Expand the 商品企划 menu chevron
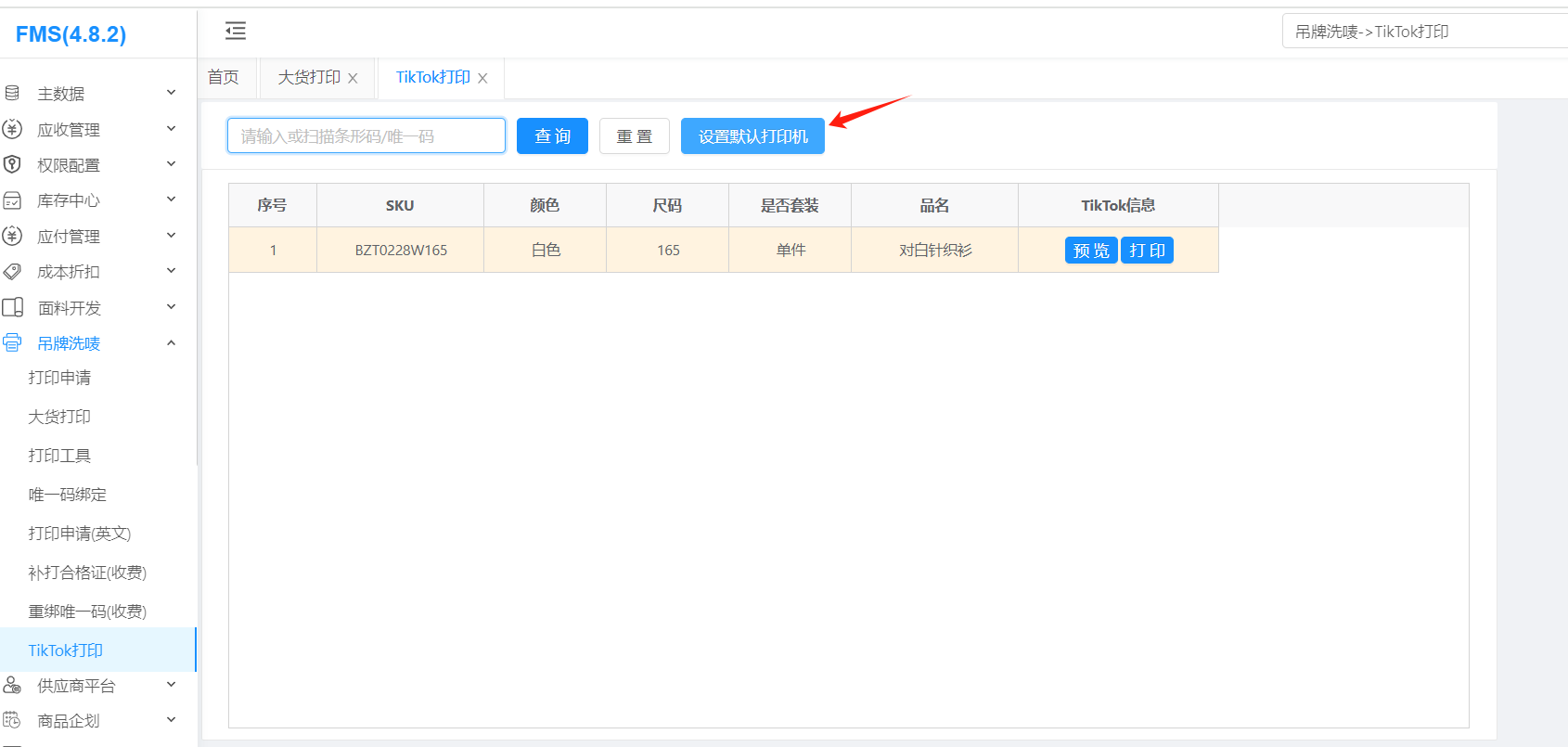1568x747 pixels. (x=171, y=720)
